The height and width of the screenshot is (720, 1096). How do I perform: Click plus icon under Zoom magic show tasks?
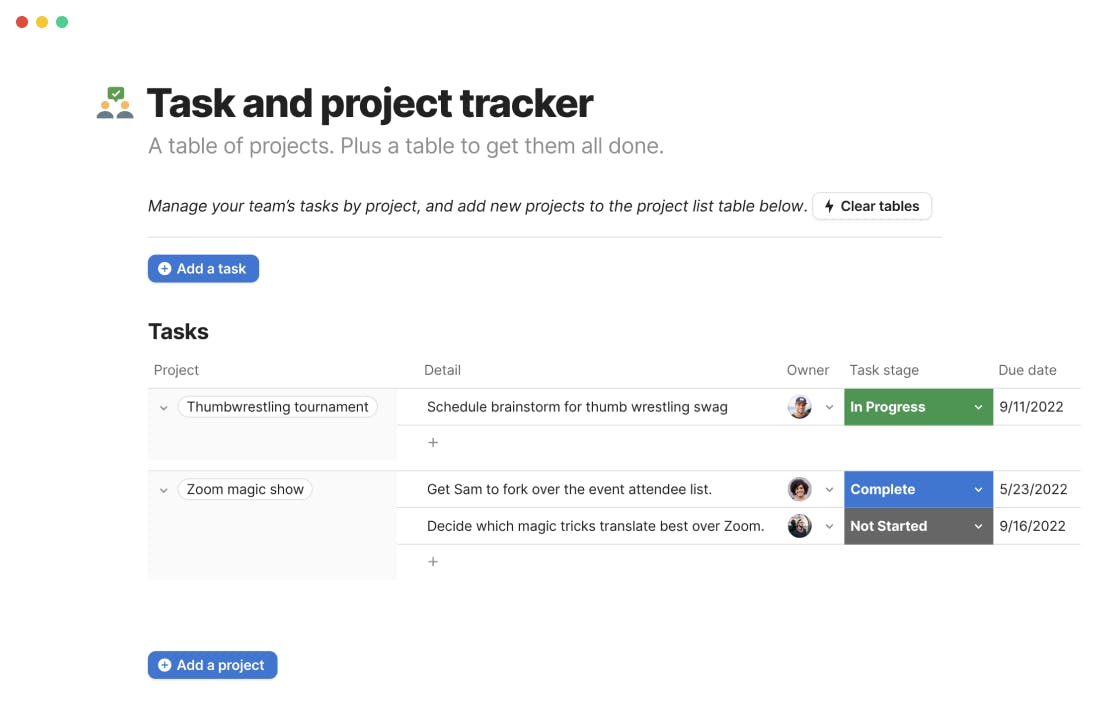[433, 562]
